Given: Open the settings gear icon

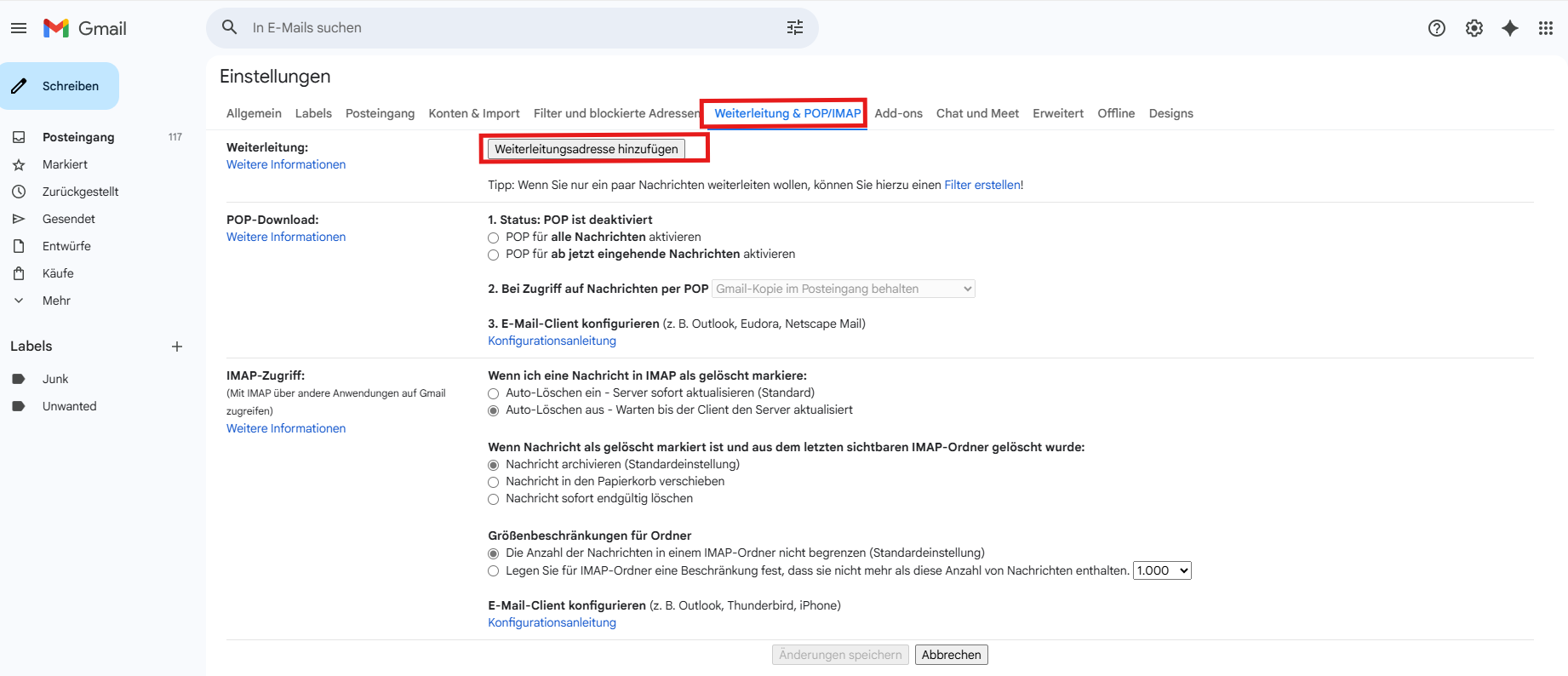Looking at the screenshot, I should 1474,28.
